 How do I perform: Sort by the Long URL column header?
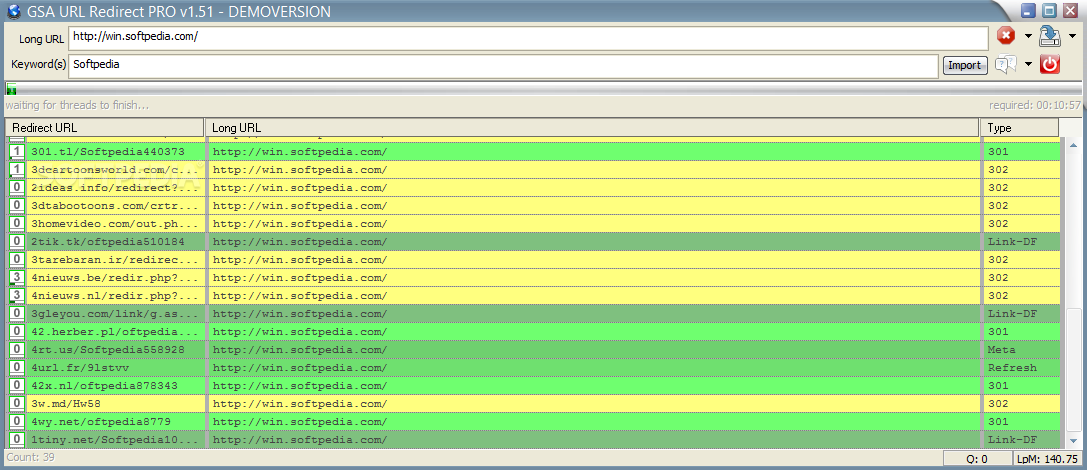[x=592, y=128]
